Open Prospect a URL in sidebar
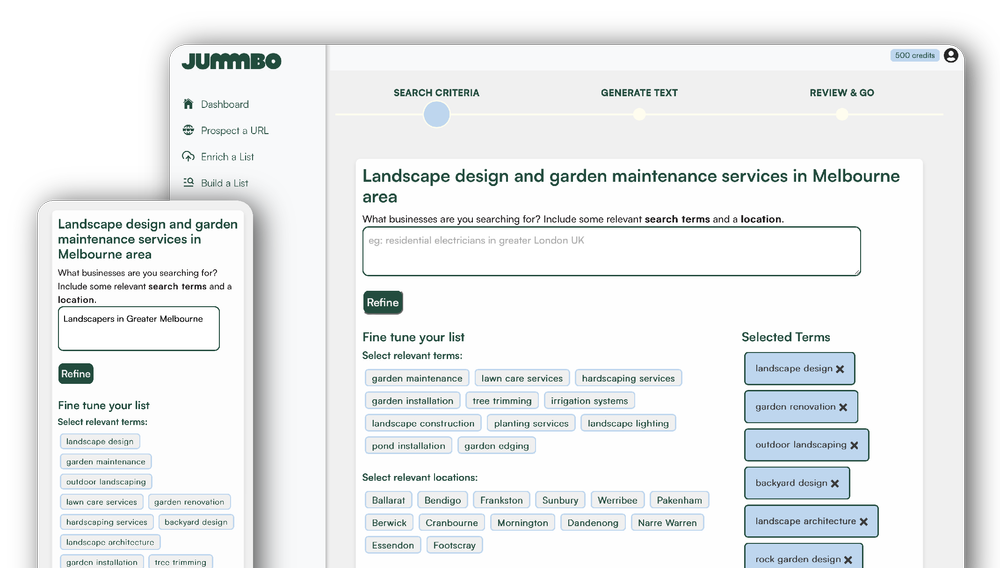1000x568 pixels. [x=235, y=130]
